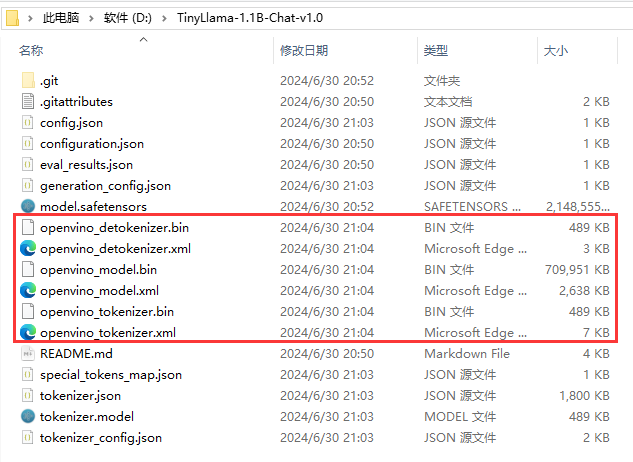This screenshot has height=462, width=633.
Task: Select the tokenizer.model file name
Action: [87, 417]
